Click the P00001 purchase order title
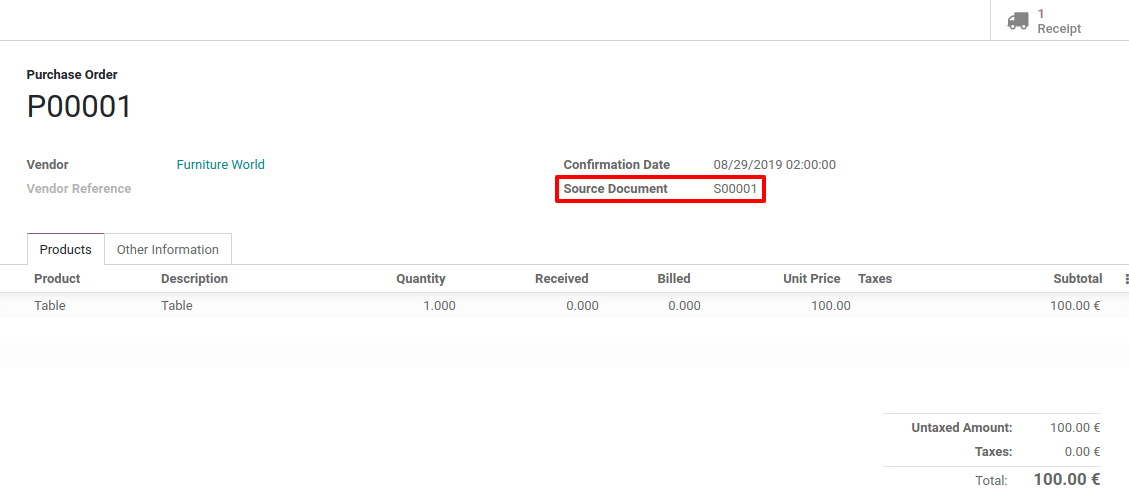The width and height of the screenshot is (1129, 492). pos(79,107)
